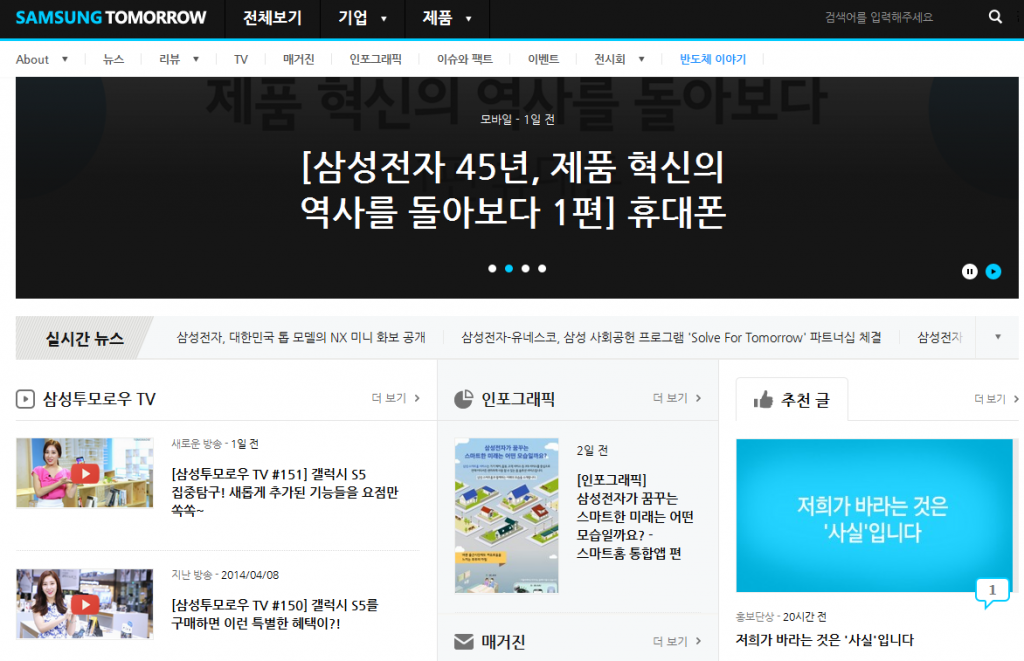
Task: Play the TV #150 video thumbnail
Action: coord(85,604)
